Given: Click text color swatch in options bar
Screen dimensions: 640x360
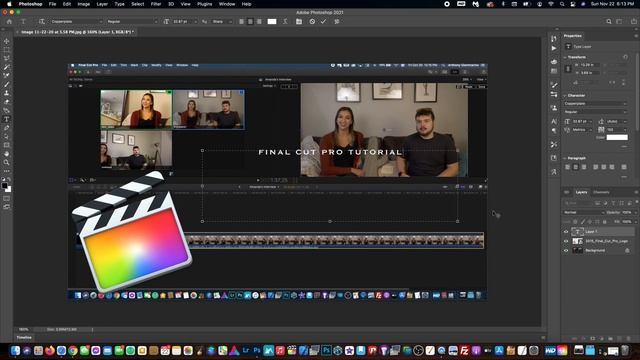Looking at the screenshot, I should click(272, 22).
